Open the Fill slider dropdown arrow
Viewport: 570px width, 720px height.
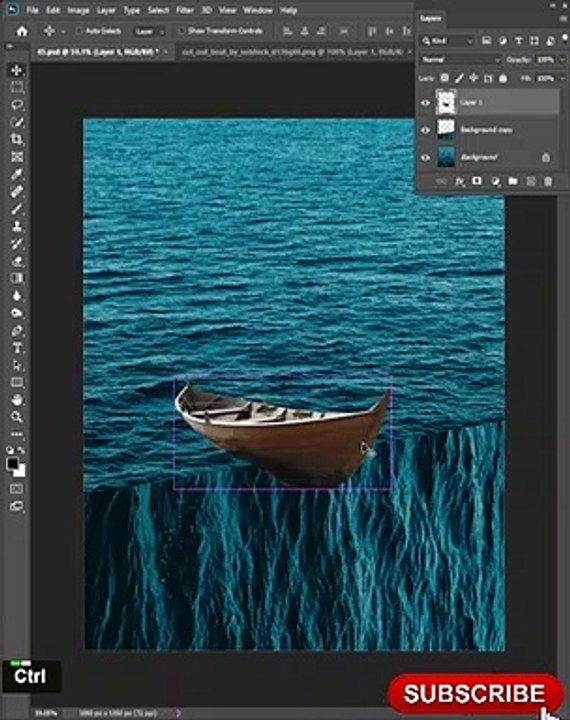[562, 79]
